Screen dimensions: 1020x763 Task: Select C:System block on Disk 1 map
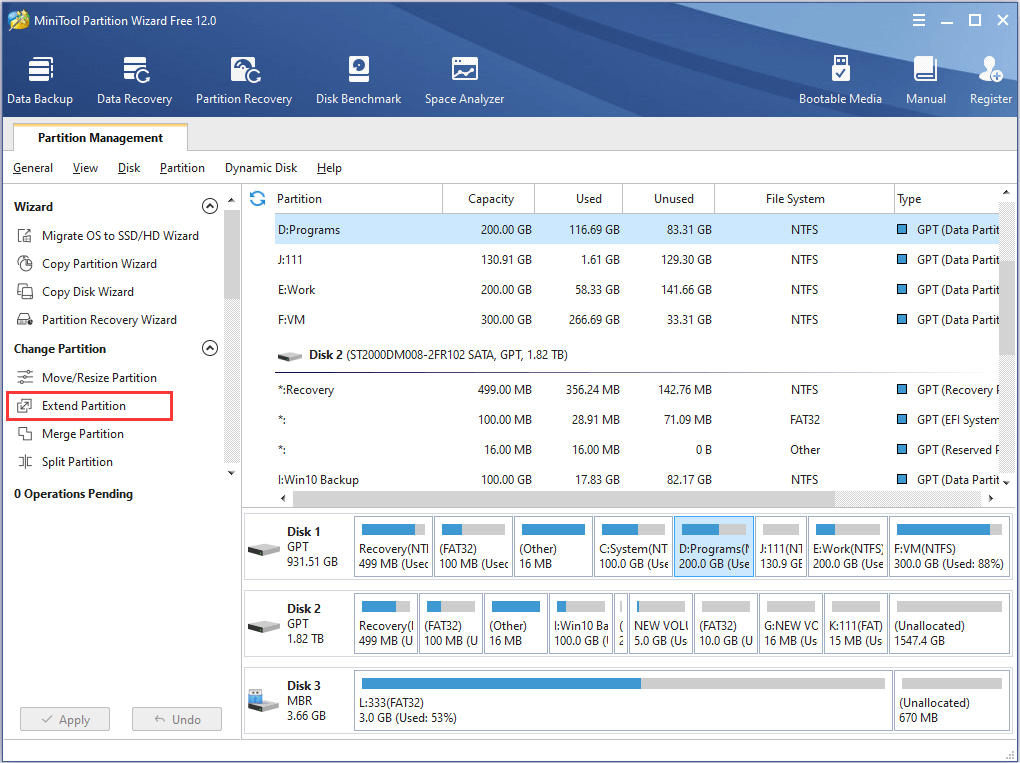[x=633, y=546]
